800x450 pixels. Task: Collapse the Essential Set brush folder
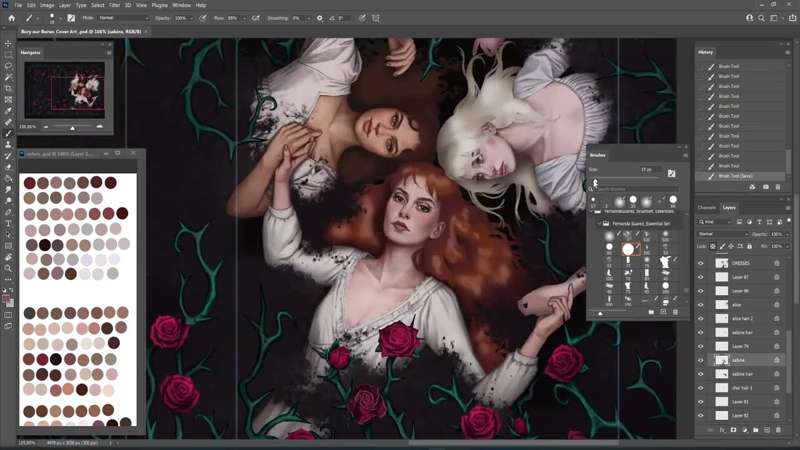coord(599,223)
